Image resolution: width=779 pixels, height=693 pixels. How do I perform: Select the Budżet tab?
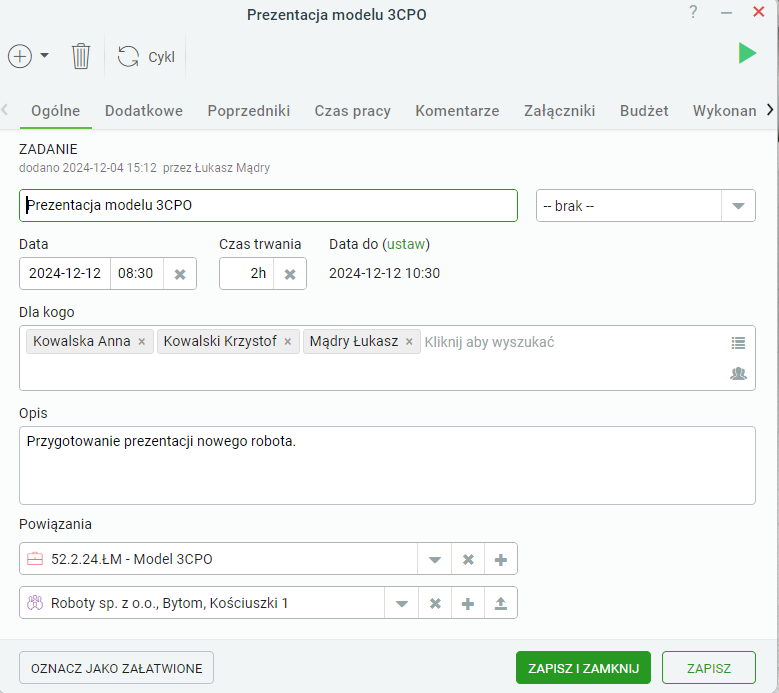pyautogui.click(x=644, y=111)
